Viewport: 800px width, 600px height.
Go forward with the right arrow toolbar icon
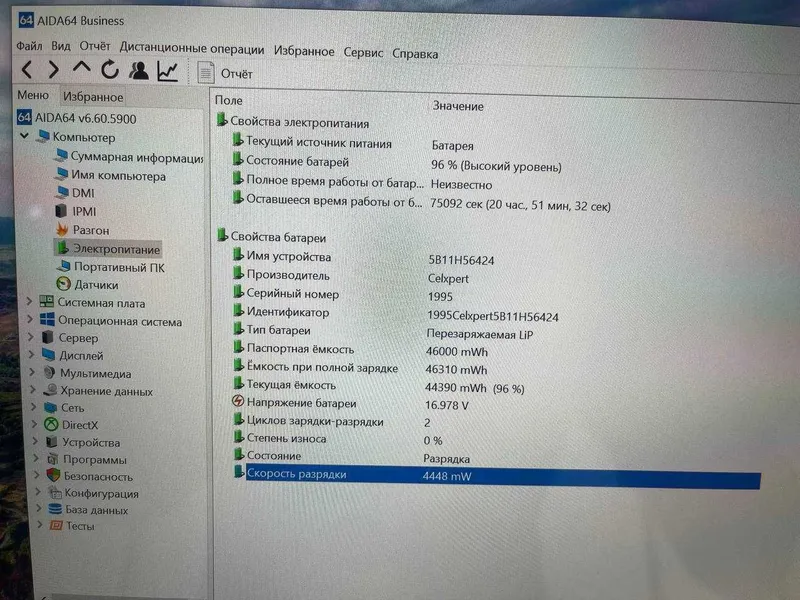[53, 69]
